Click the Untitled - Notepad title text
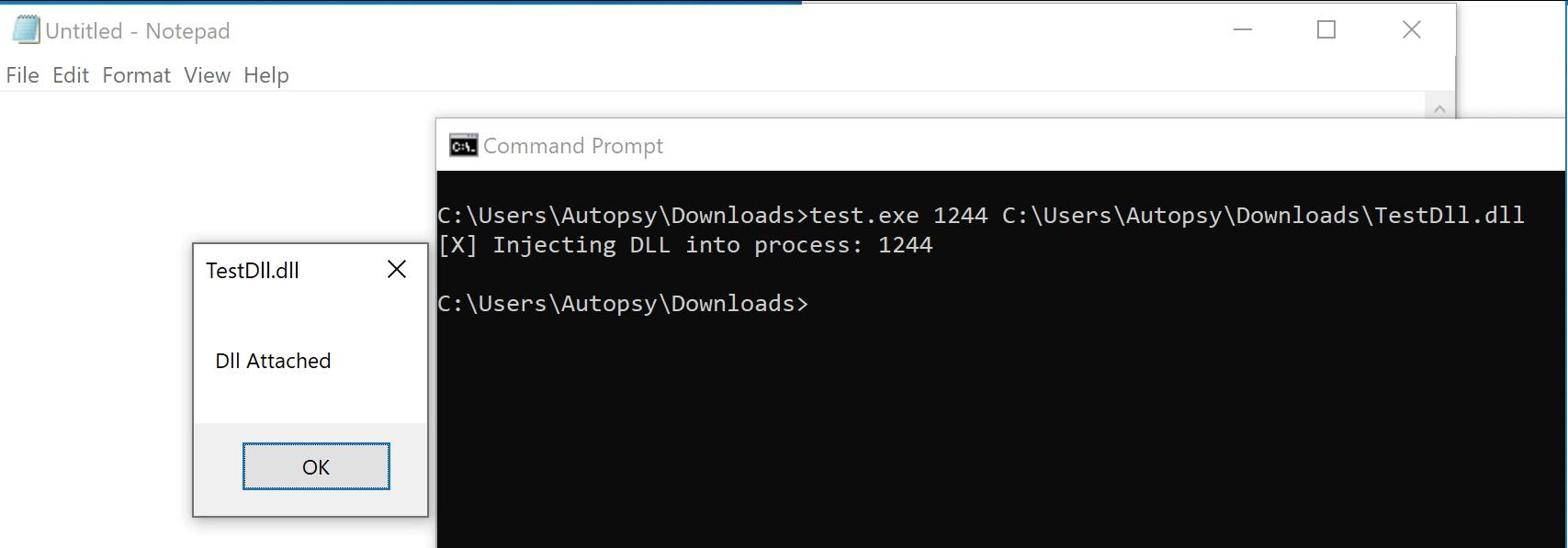This screenshot has height=548, width=1568. coord(138,31)
